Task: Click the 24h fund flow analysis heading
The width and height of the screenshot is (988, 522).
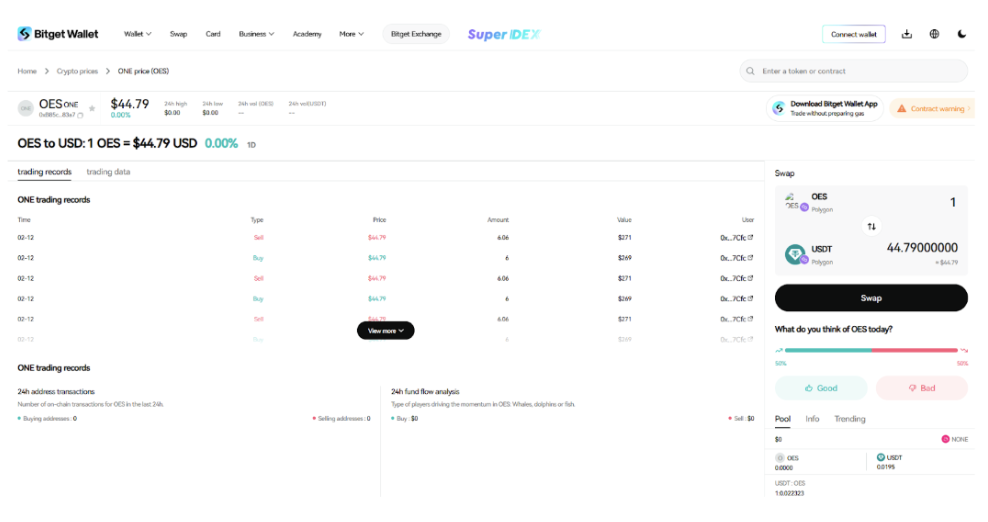Action: point(425,392)
